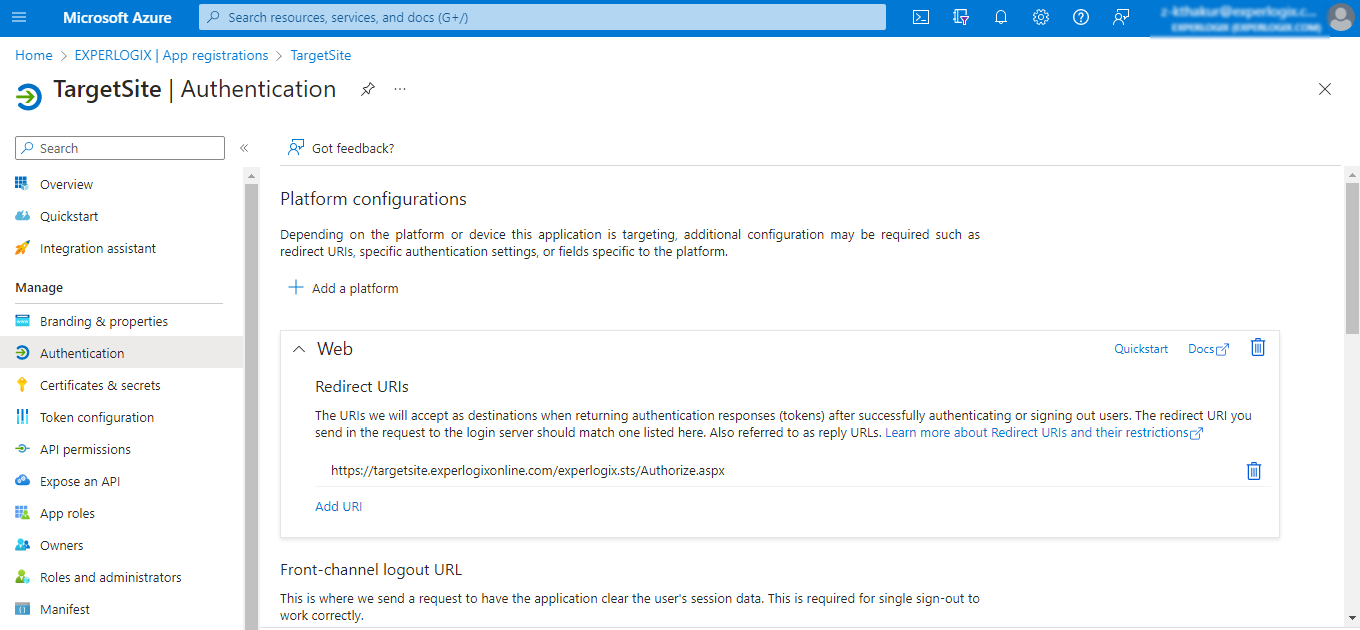Click the Redirect URIs heading
1360x630 pixels.
click(x=362, y=386)
